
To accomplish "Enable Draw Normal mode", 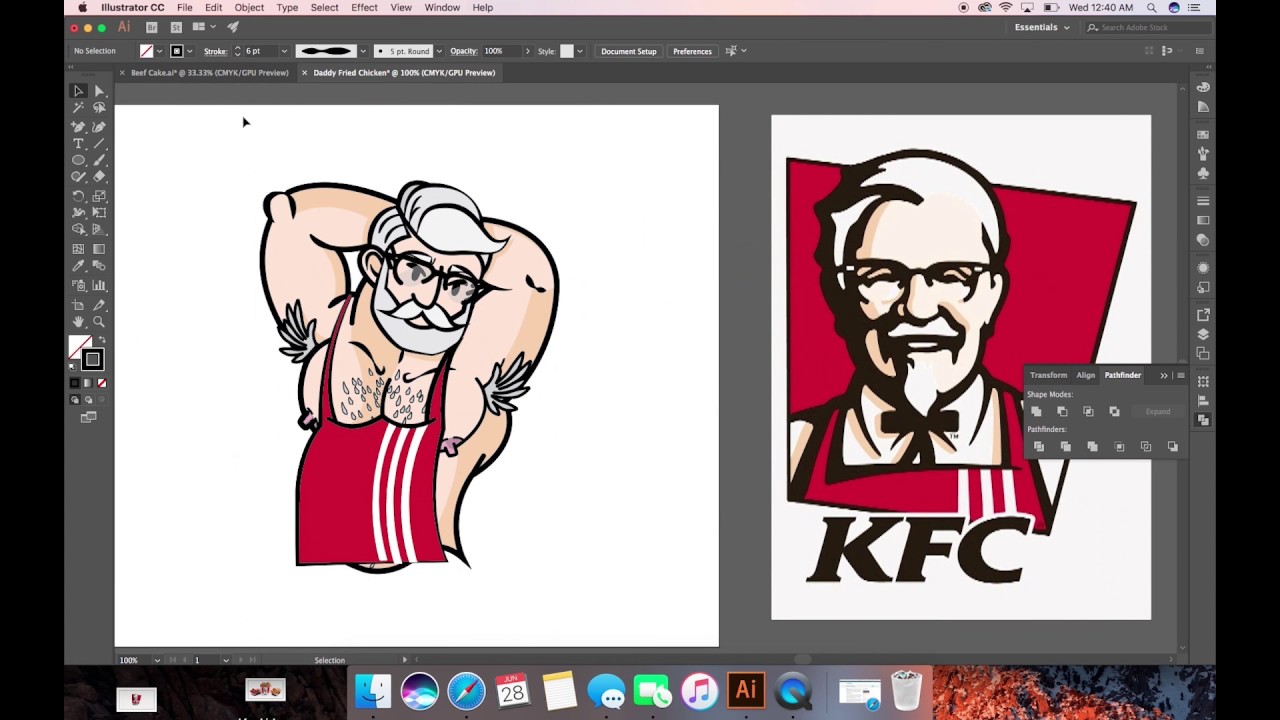I will [74, 400].
